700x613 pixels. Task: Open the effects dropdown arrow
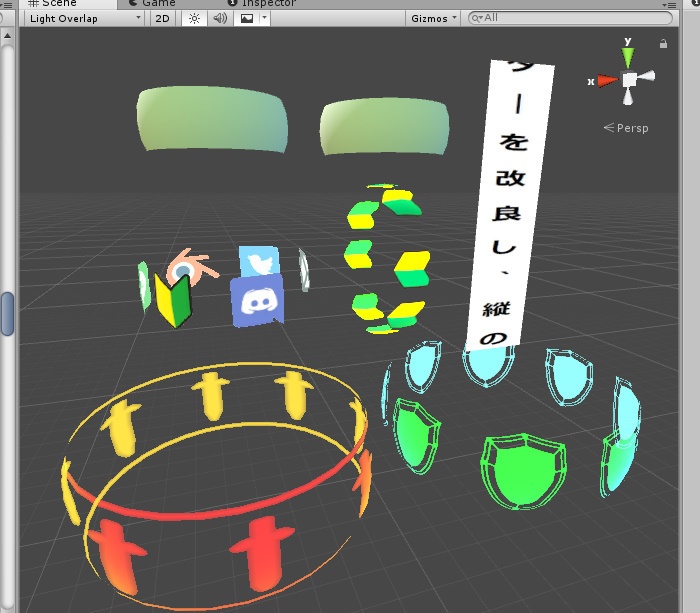click(x=265, y=18)
